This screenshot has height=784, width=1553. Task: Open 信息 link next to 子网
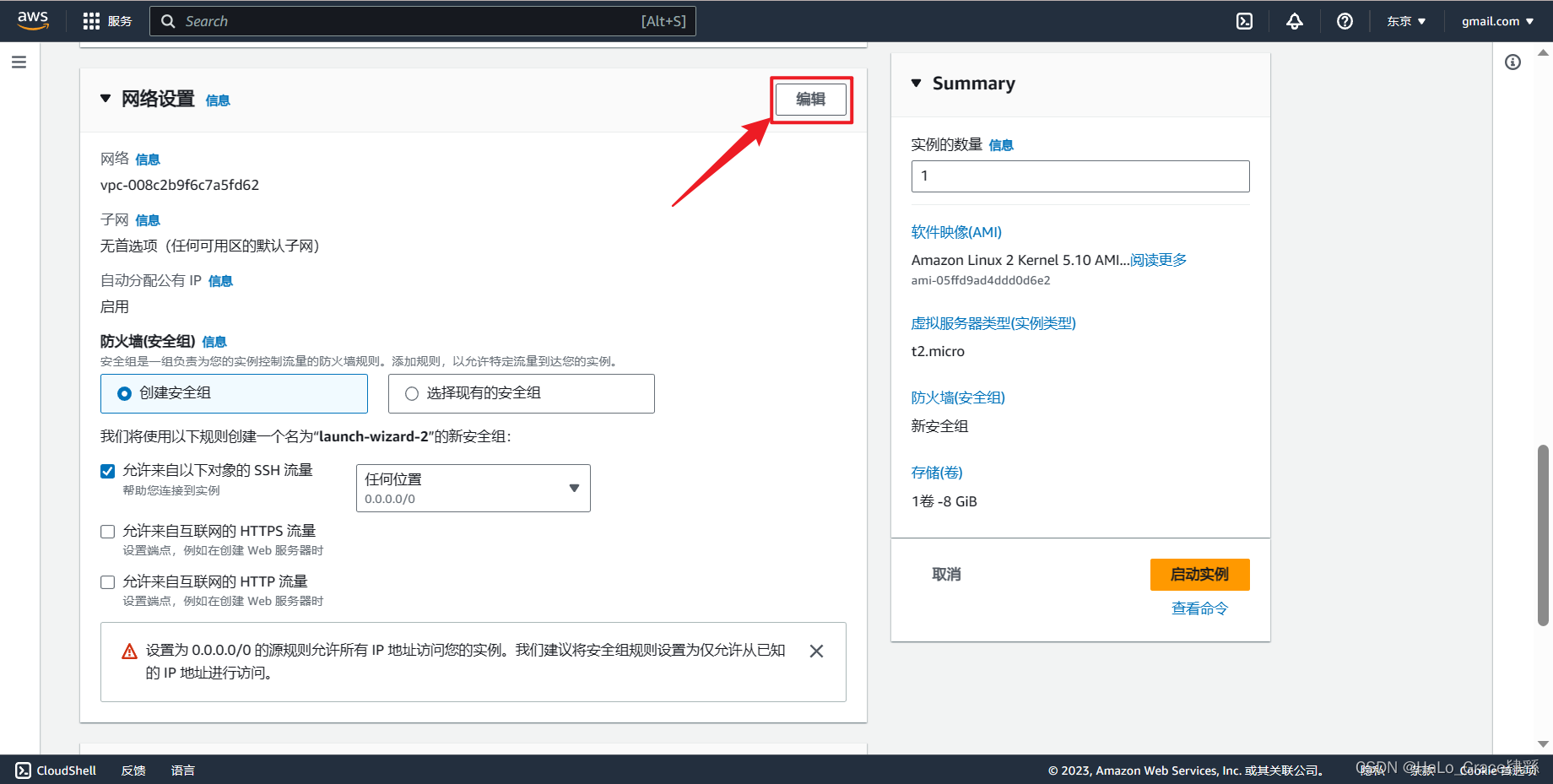[148, 220]
